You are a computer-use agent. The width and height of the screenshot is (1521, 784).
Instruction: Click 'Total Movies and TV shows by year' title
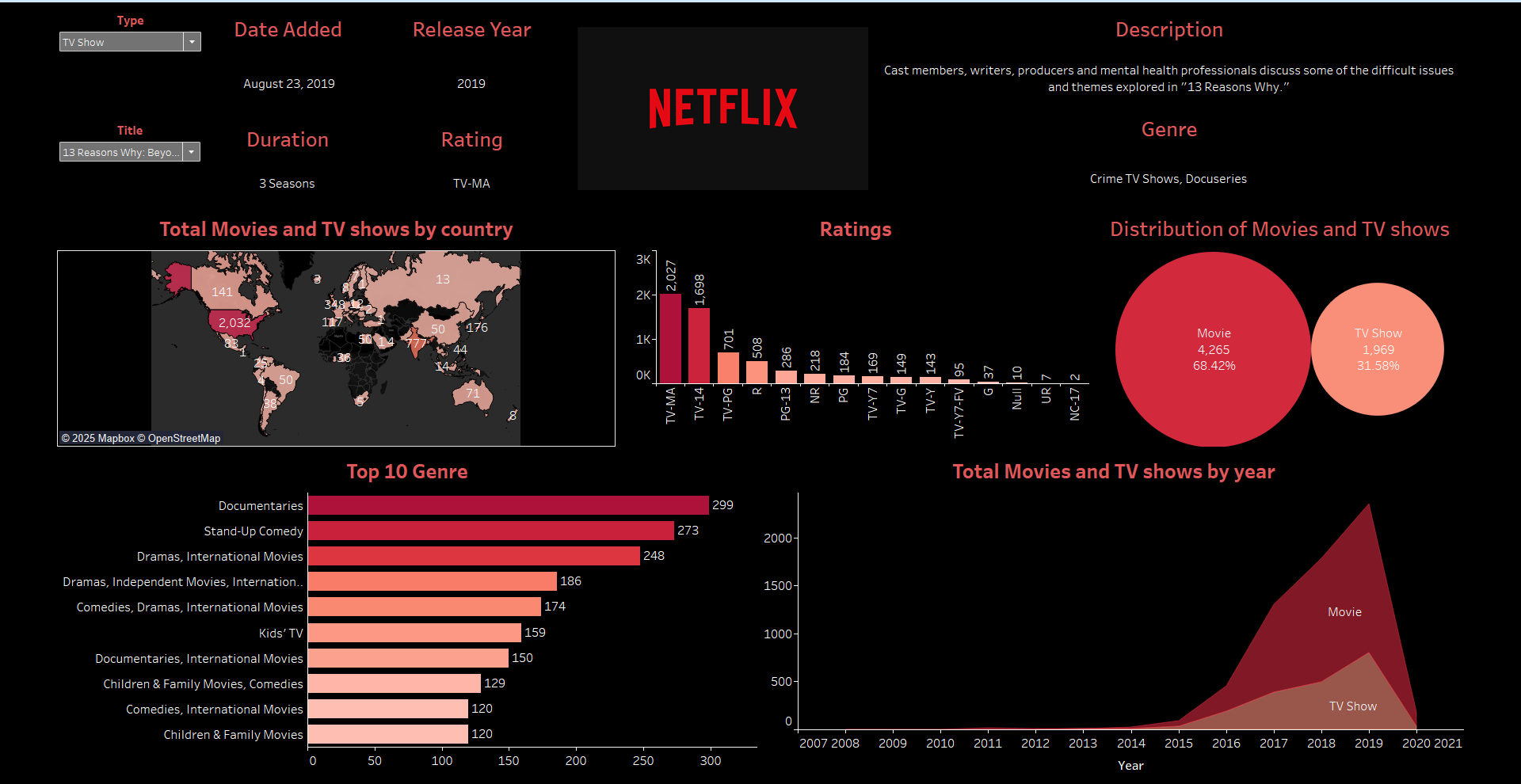point(1113,472)
